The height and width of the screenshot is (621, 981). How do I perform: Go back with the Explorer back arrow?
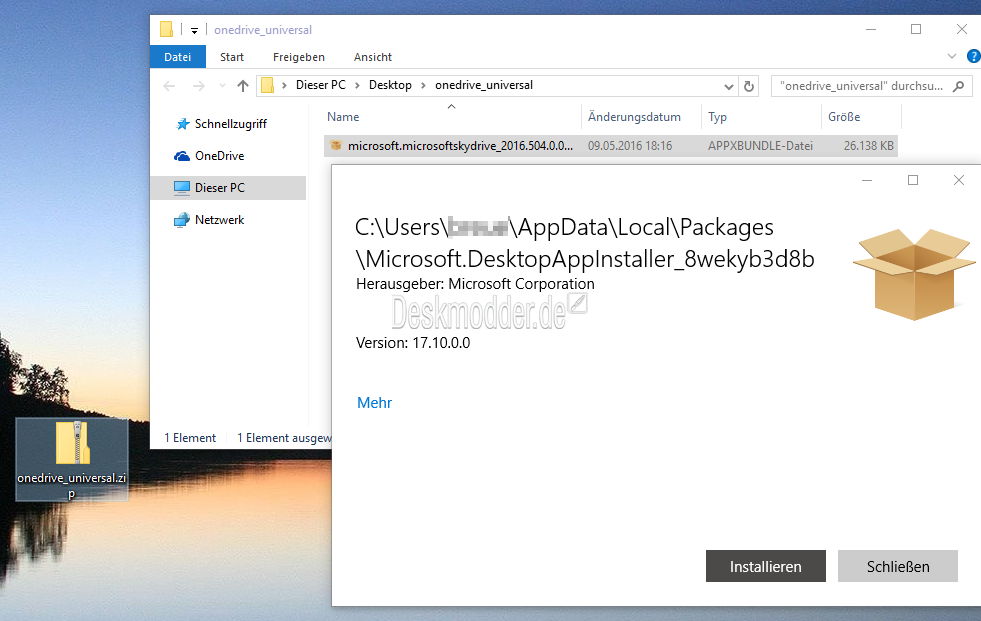(x=169, y=86)
